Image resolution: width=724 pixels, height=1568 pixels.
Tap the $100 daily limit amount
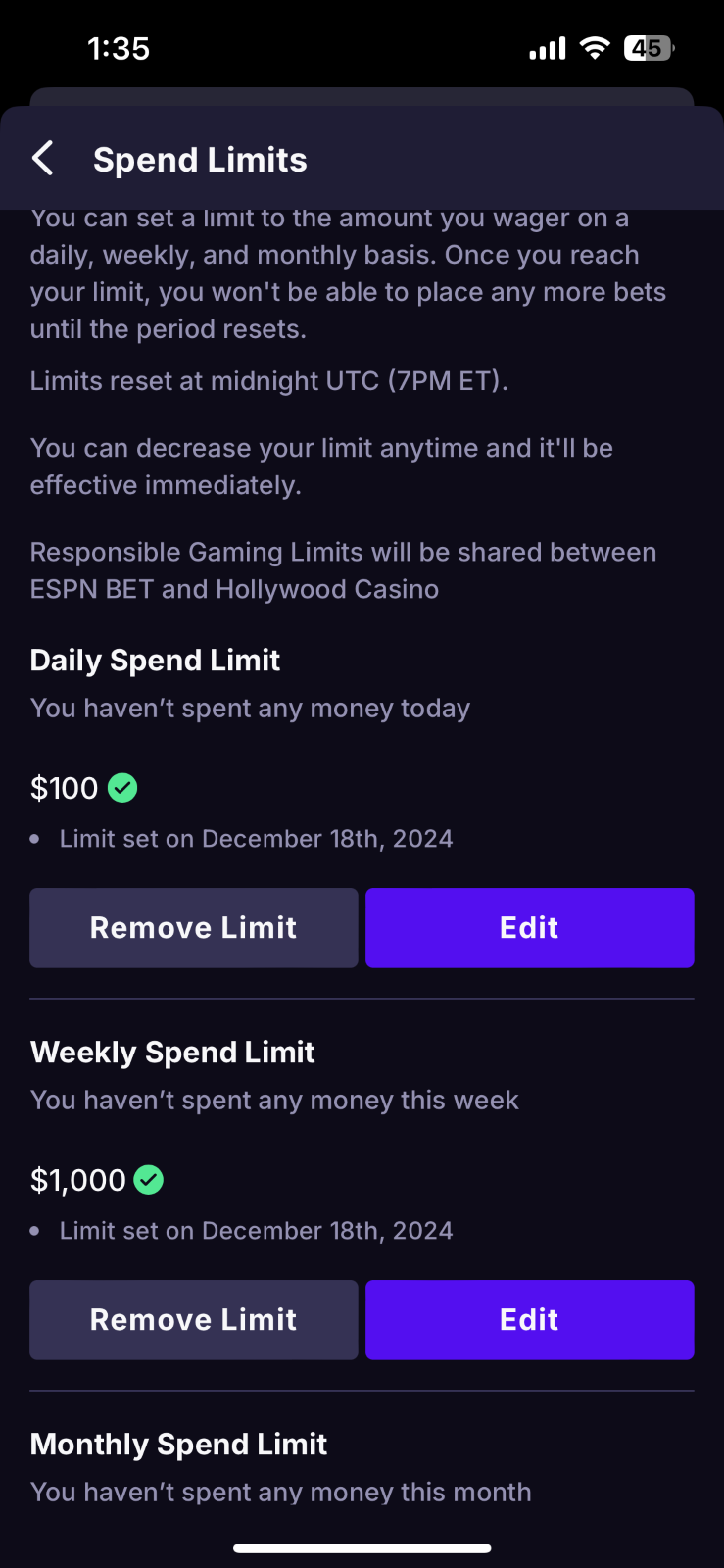point(65,788)
